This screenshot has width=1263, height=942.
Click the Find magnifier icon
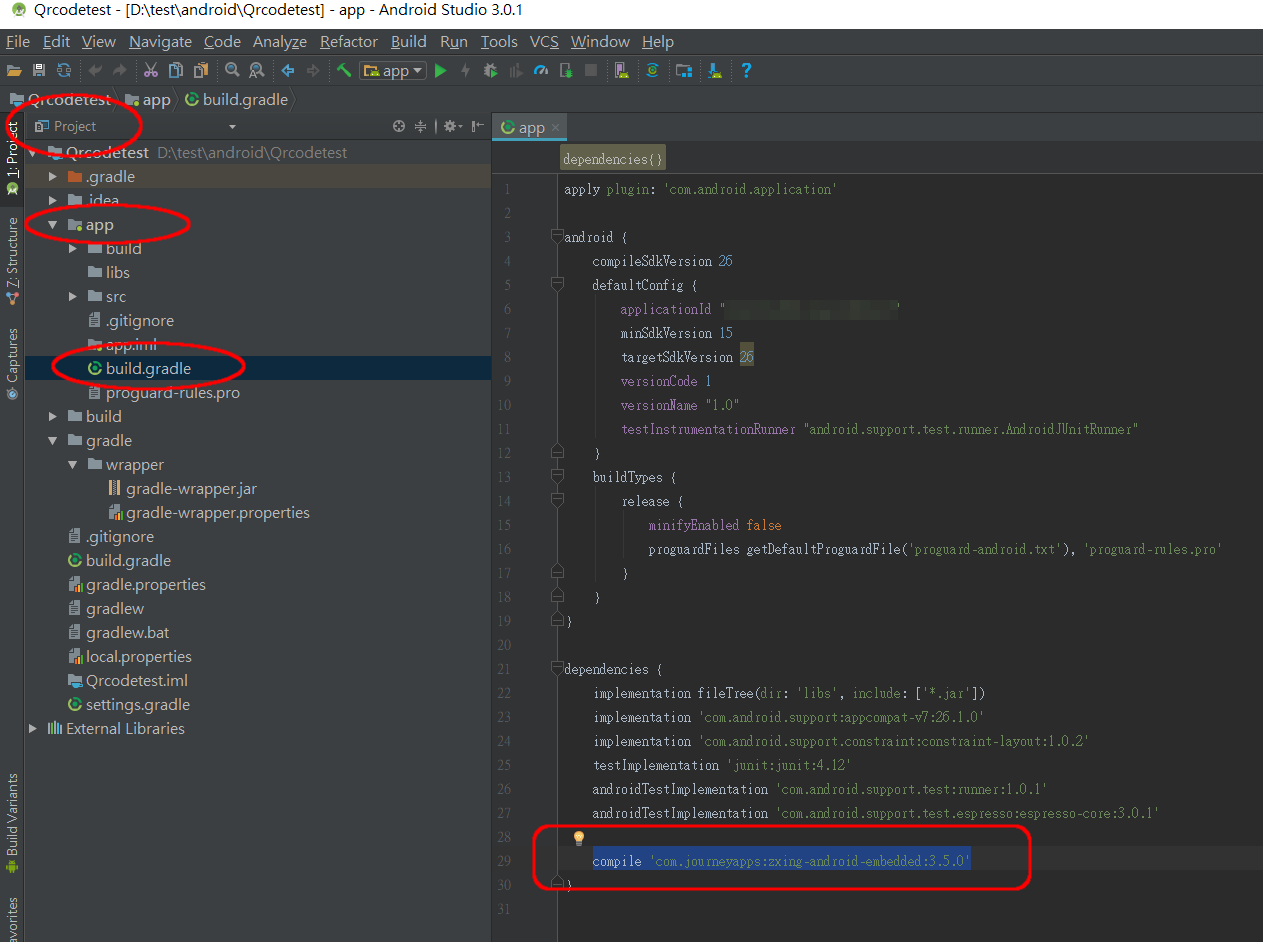(232, 70)
